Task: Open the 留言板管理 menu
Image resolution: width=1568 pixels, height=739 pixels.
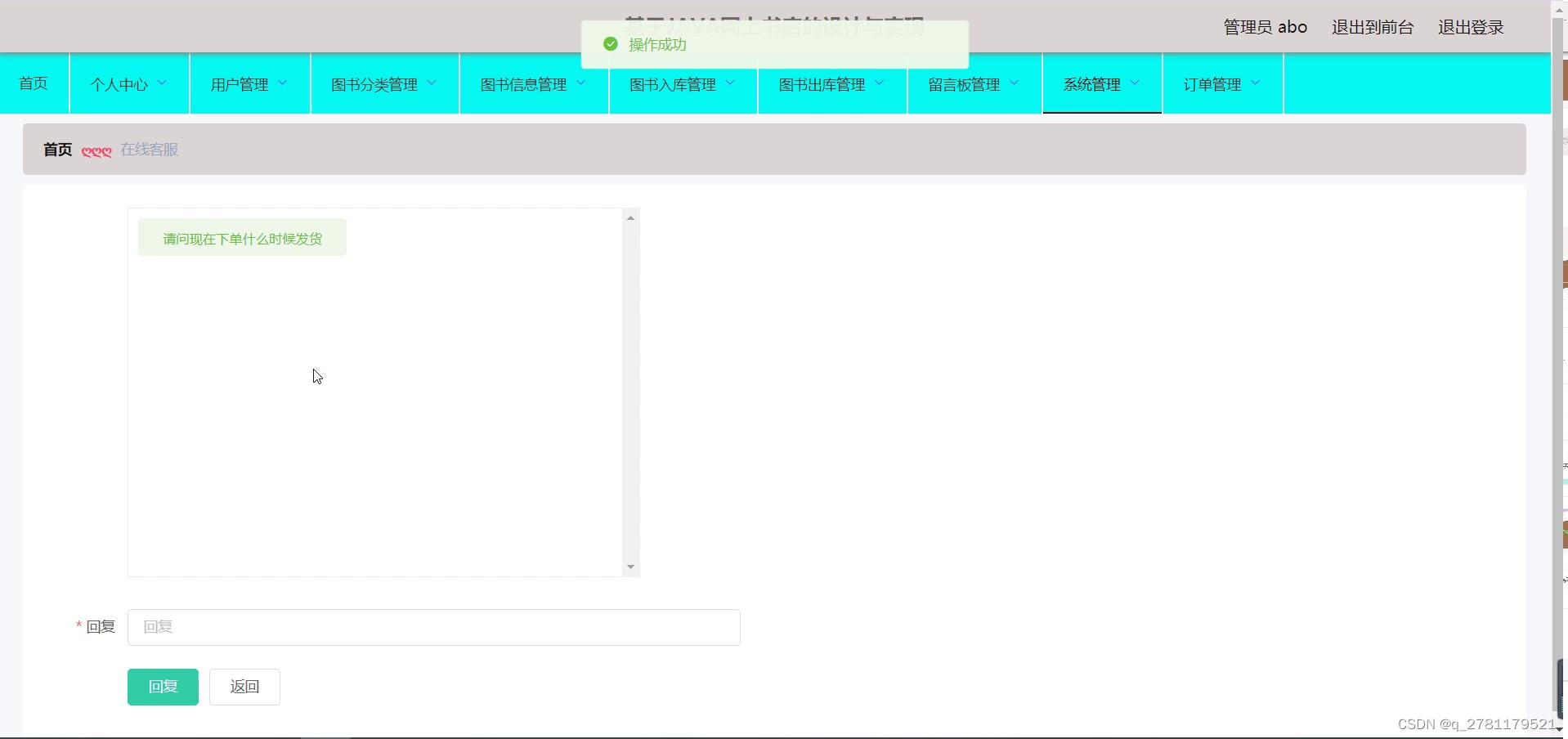Action: tap(974, 83)
